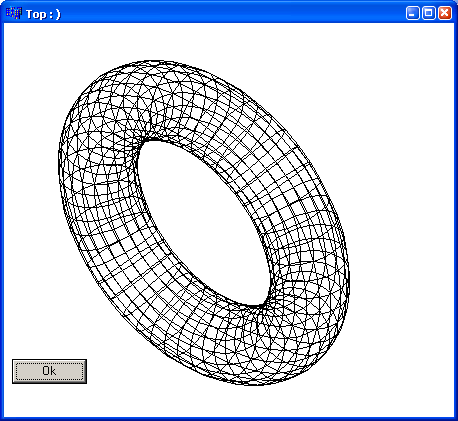Click the "Top : )" title text
Viewport: 458px width, 421px height.
[43, 14]
